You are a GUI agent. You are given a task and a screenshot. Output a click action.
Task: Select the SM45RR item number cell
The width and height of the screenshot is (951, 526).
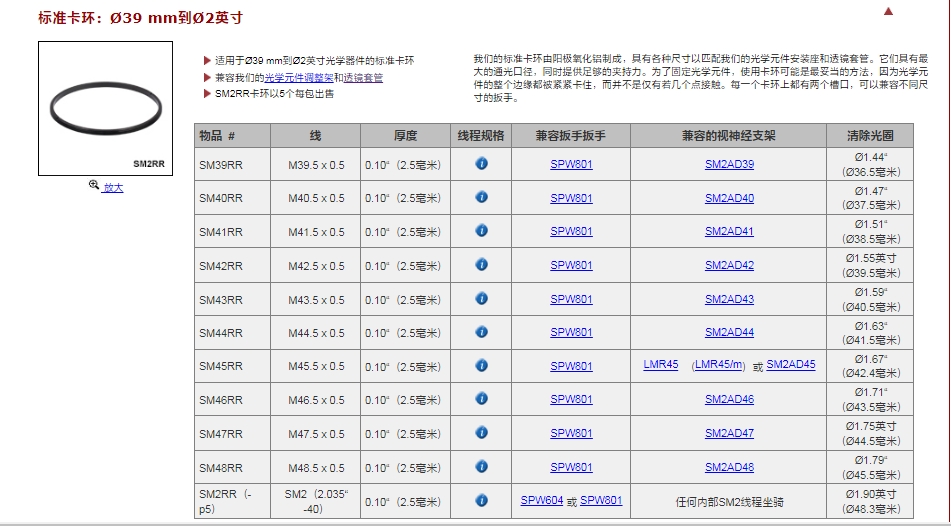pyautogui.click(x=232, y=366)
